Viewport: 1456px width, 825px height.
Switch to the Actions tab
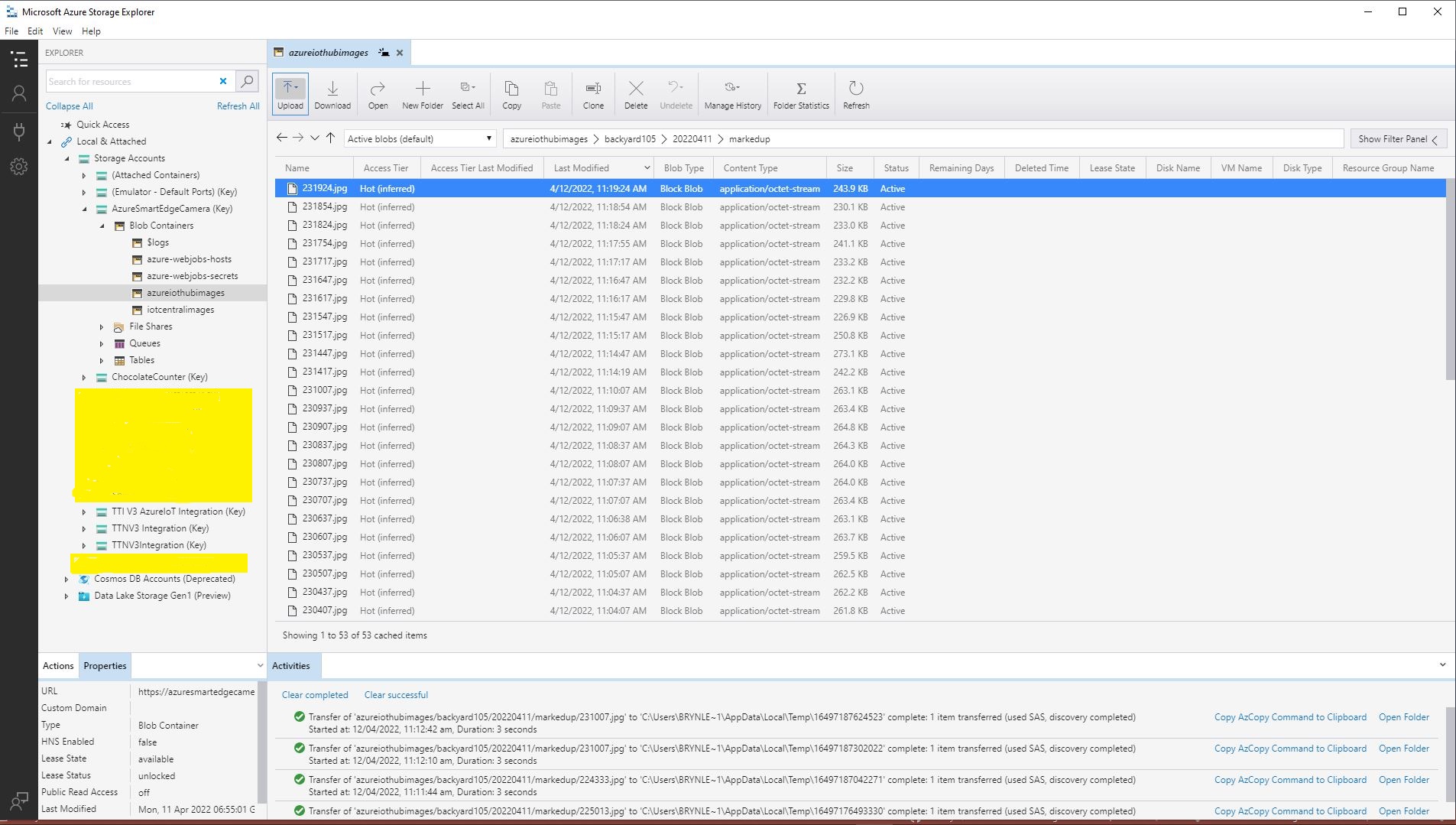(58, 666)
